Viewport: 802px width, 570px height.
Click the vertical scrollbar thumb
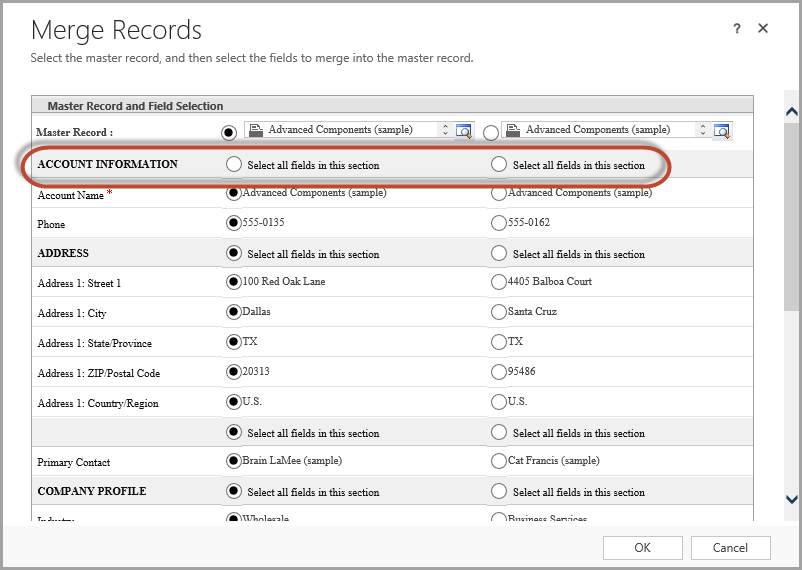click(792, 216)
